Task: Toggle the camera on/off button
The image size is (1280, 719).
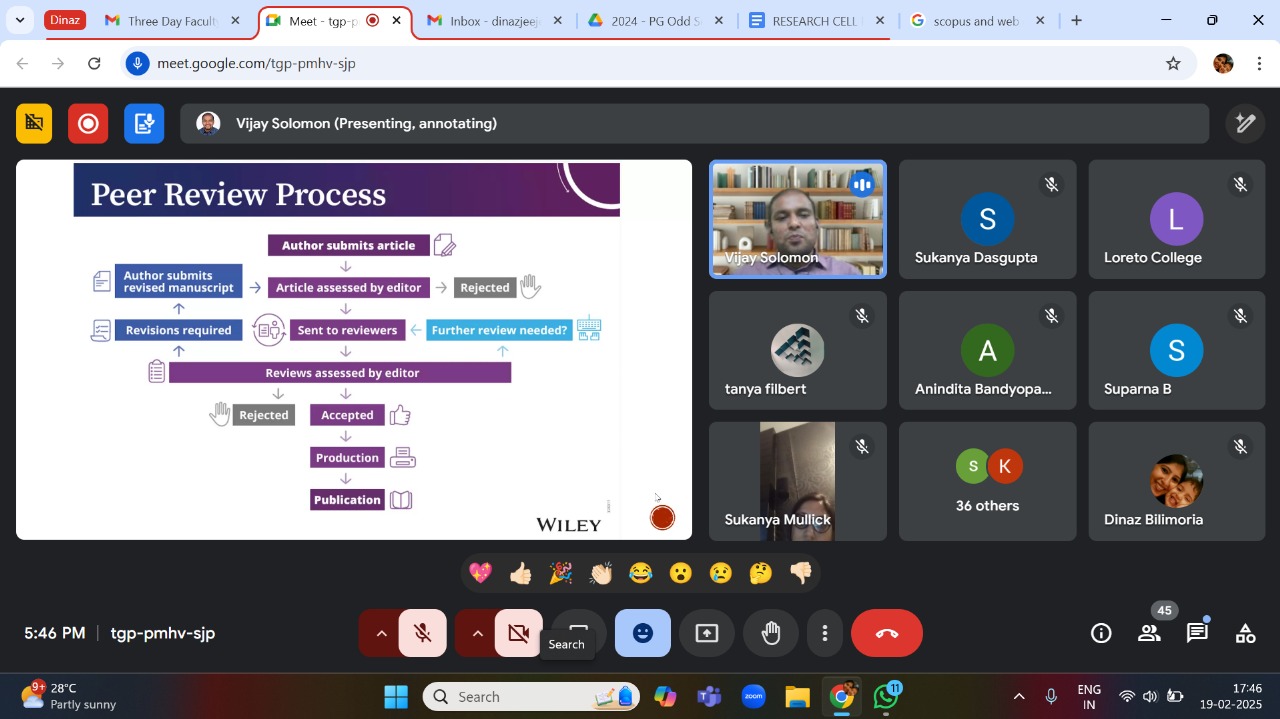Action: 518,633
